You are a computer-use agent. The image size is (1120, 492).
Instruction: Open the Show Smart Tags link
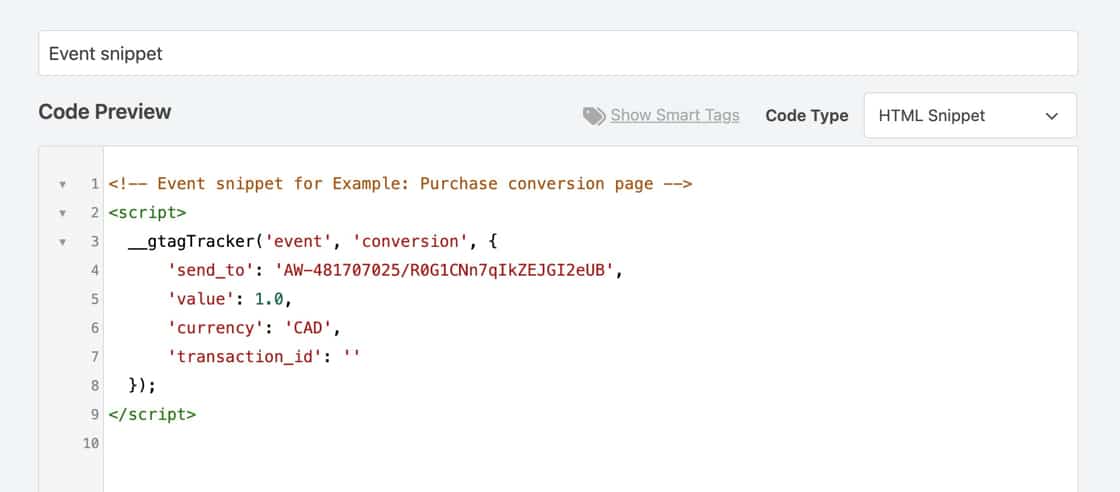[675, 115]
